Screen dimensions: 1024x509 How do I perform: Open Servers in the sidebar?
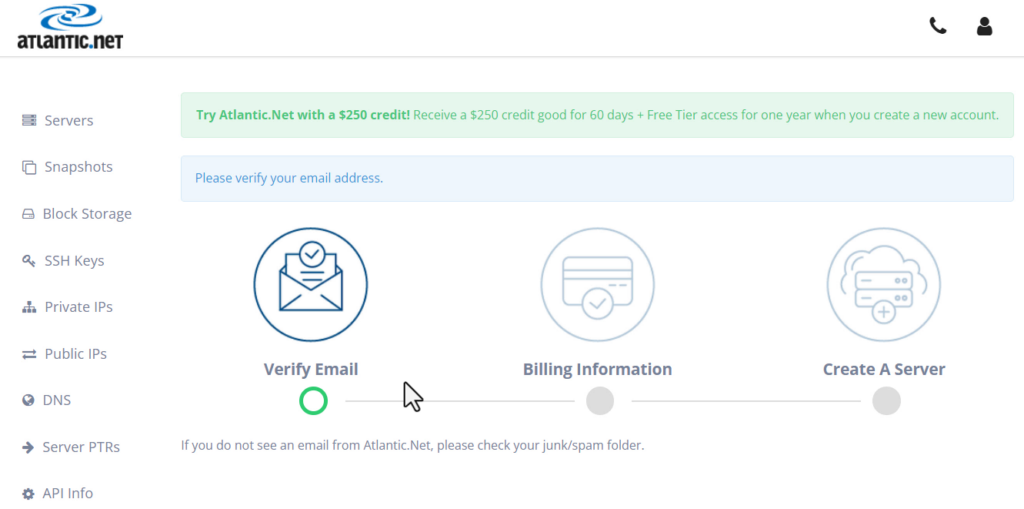tap(69, 121)
